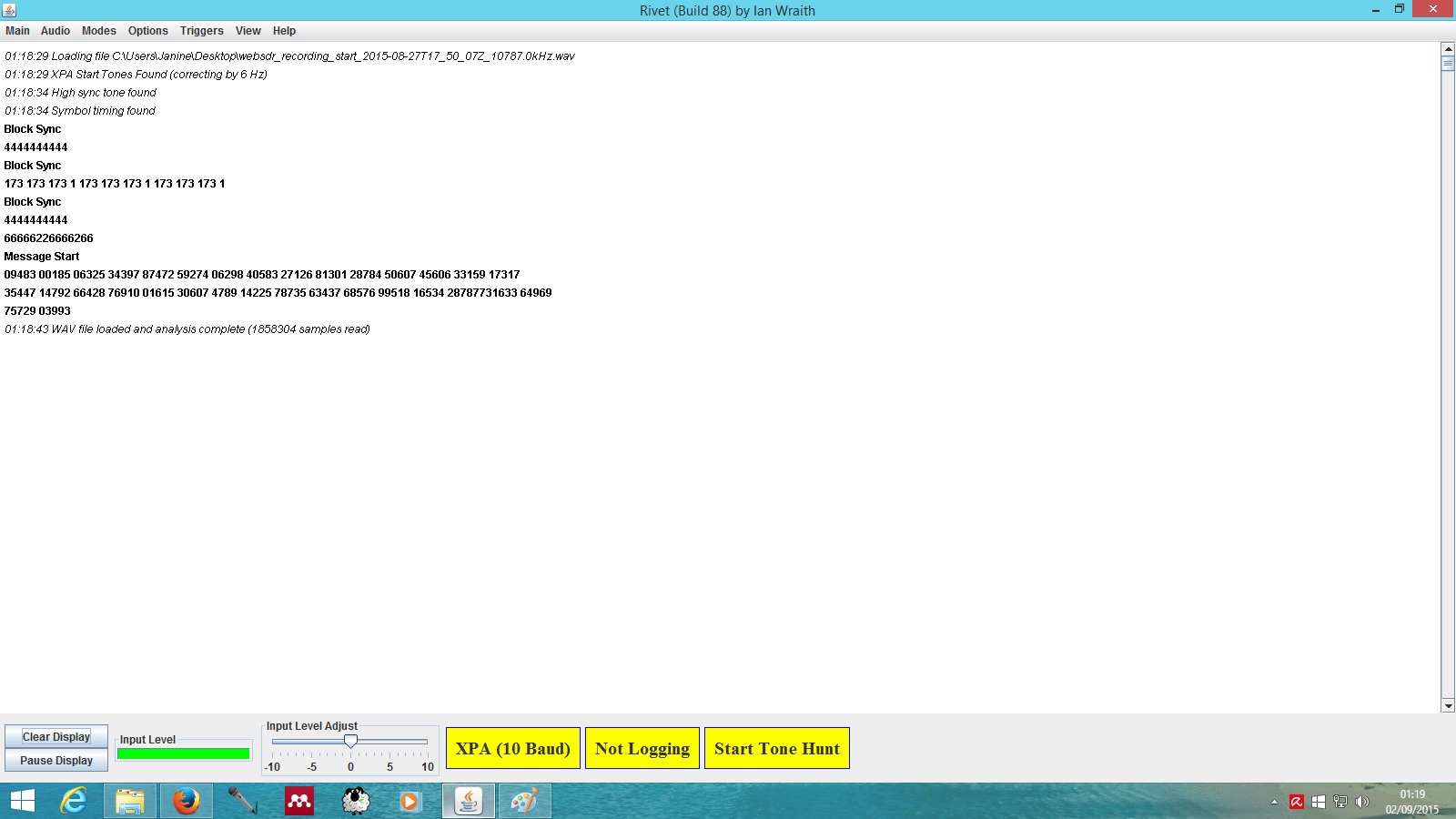Open the media player taskbar icon

point(410,801)
